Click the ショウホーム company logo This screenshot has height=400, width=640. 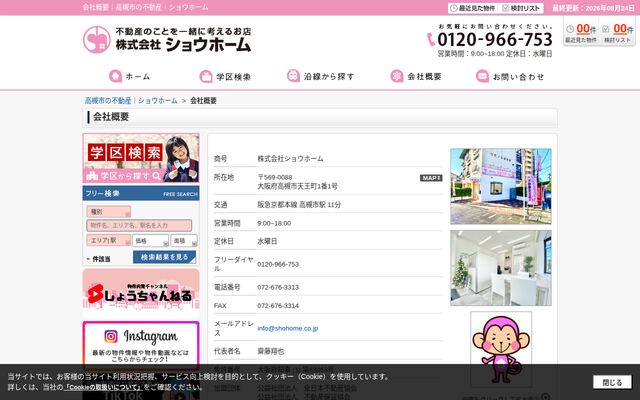(167, 40)
